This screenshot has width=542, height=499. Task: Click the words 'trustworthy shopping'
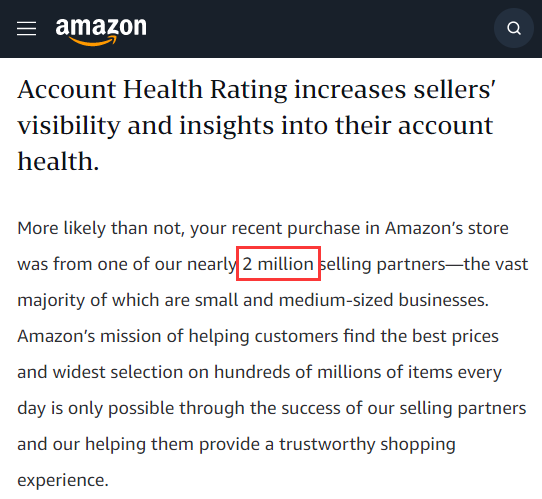coord(367,445)
